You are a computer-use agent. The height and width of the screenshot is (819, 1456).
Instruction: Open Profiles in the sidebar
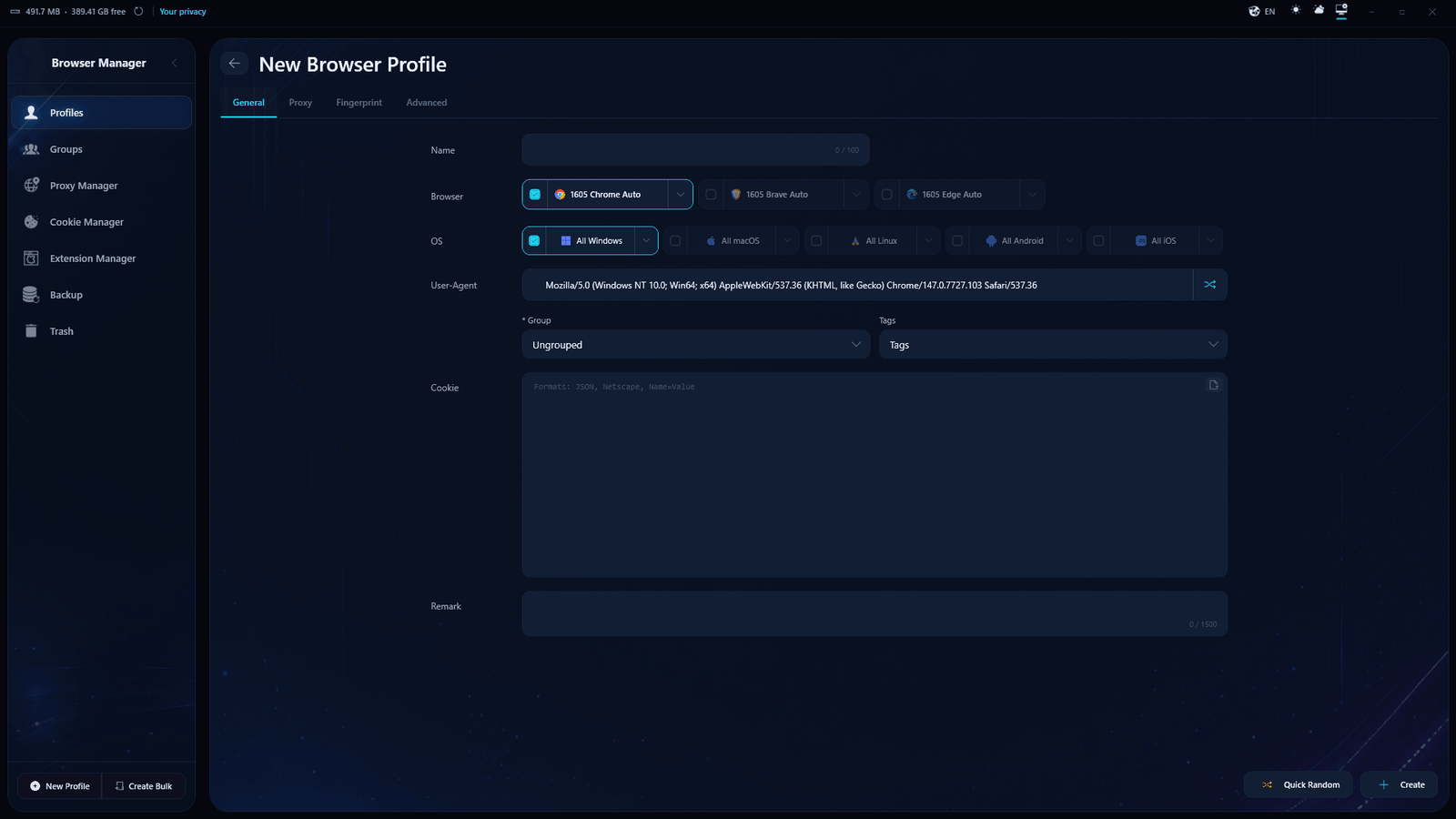[101, 113]
